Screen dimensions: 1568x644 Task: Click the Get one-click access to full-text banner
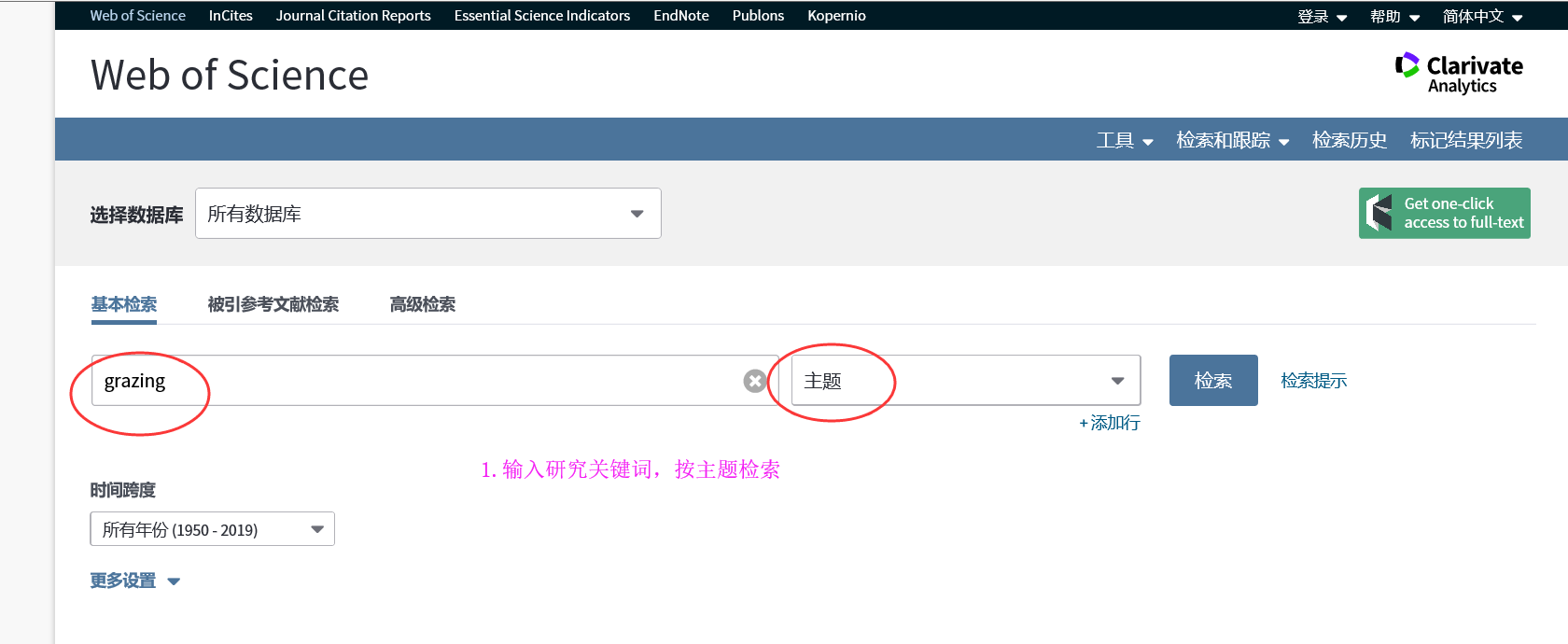1444,213
